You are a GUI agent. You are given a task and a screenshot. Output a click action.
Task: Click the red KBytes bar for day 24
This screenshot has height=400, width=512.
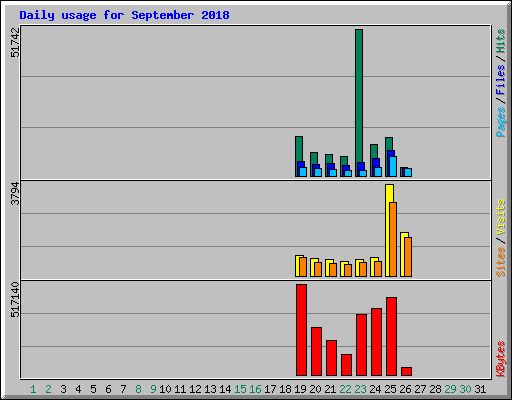click(376, 342)
